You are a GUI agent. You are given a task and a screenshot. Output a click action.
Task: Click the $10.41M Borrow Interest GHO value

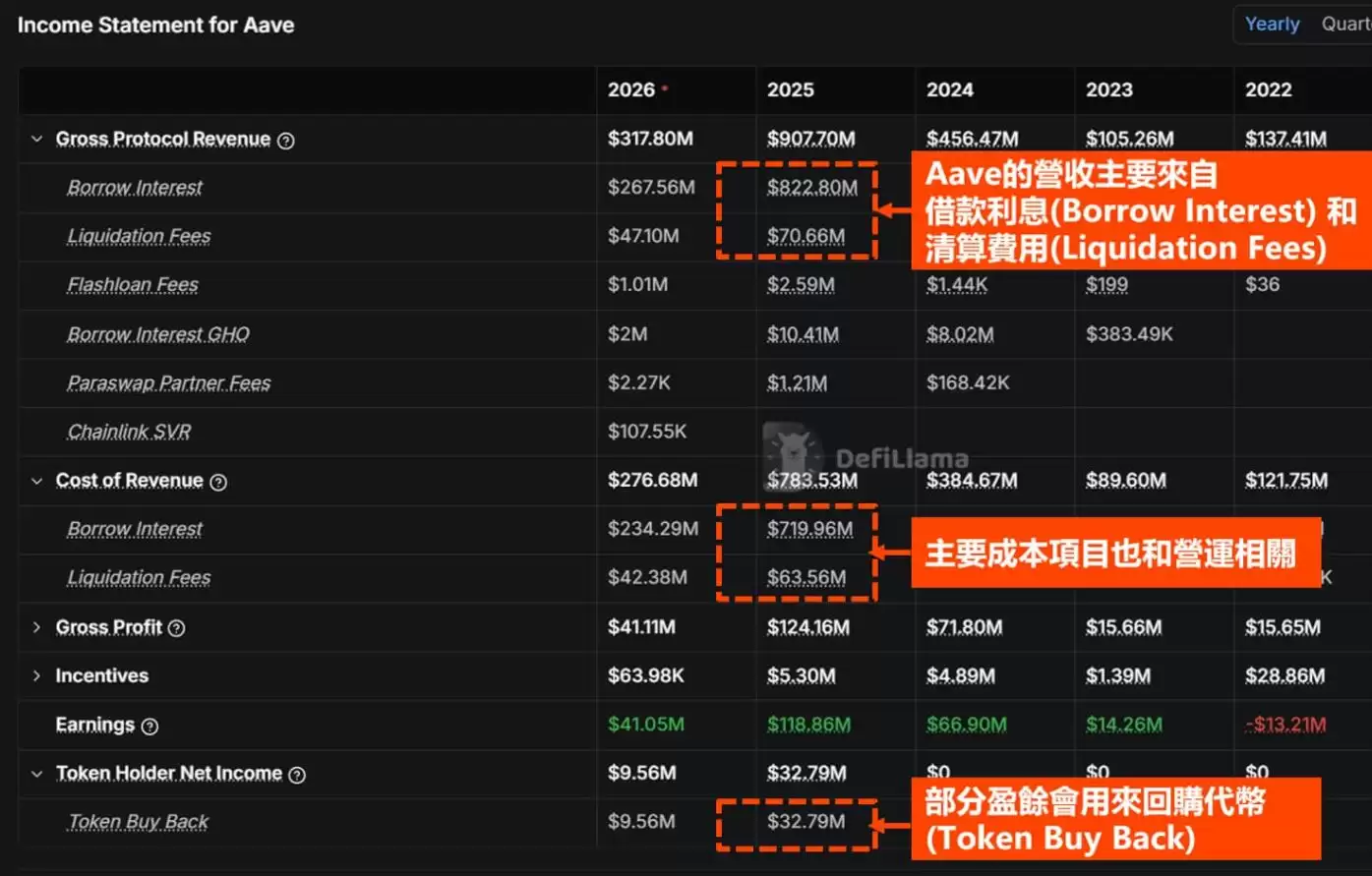pyautogui.click(x=803, y=334)
